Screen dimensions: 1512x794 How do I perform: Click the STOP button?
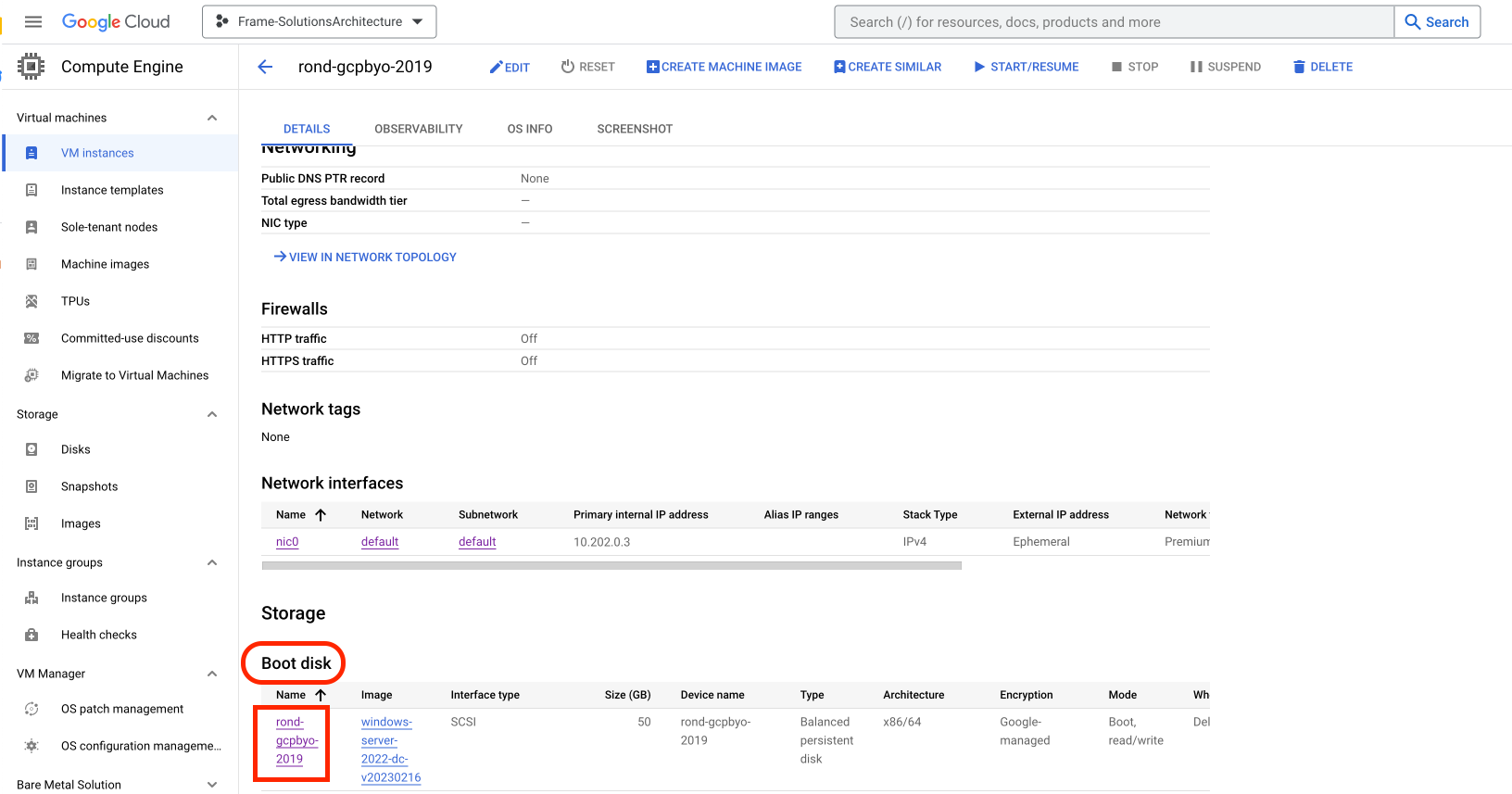pyautogui.click(x=1135, y=67)
